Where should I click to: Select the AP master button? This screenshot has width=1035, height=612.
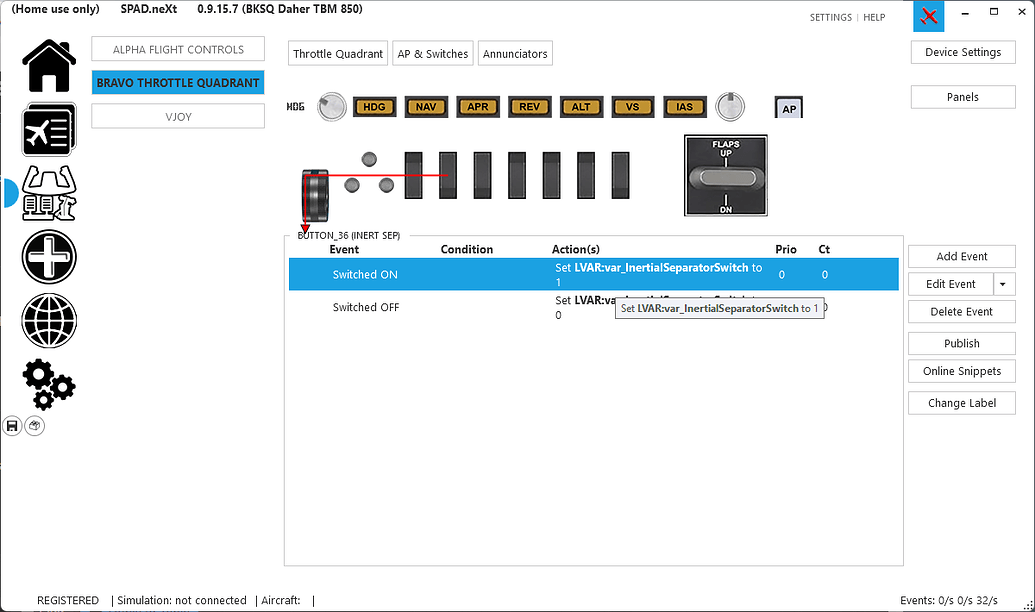coord(789,108)
